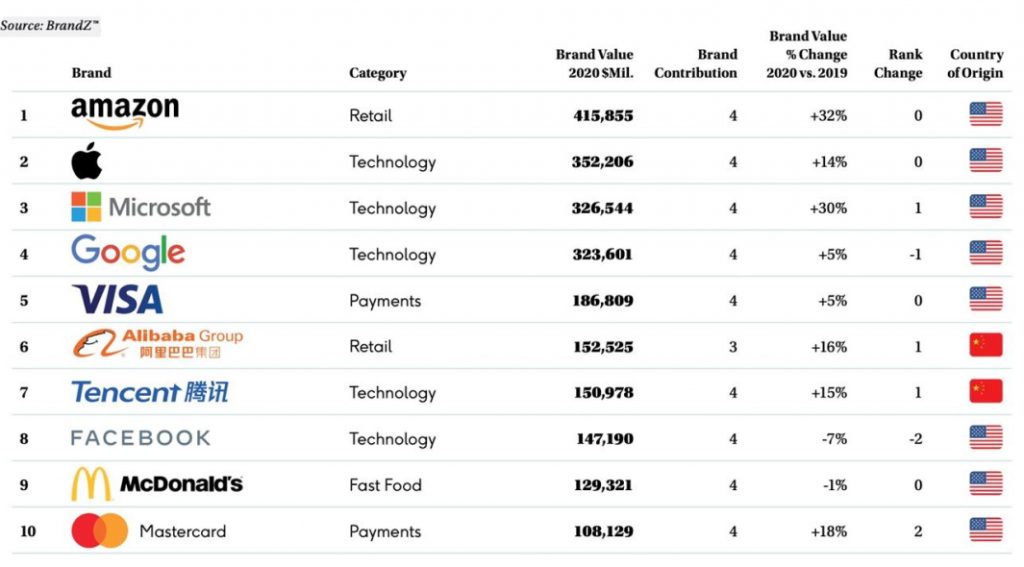
Task: Click the Mastercard circles logo
Action: pyautogui.click(x=100, y=531)
